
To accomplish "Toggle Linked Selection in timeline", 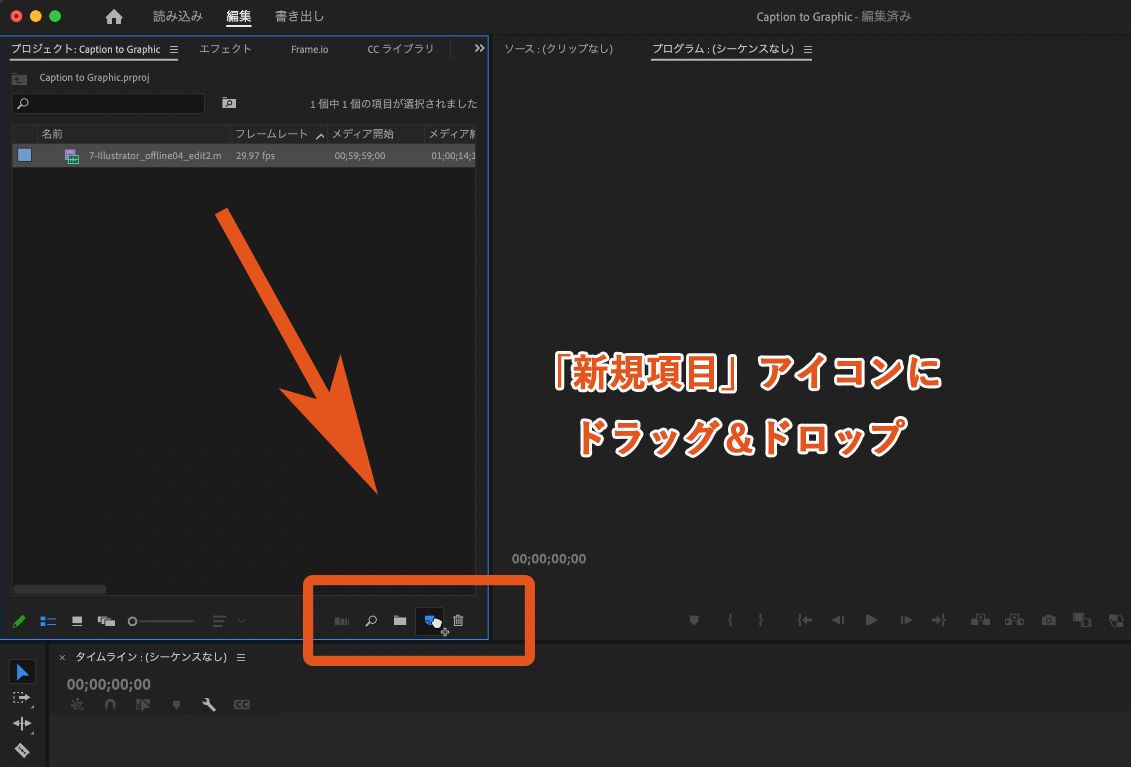I will [143, 704].
